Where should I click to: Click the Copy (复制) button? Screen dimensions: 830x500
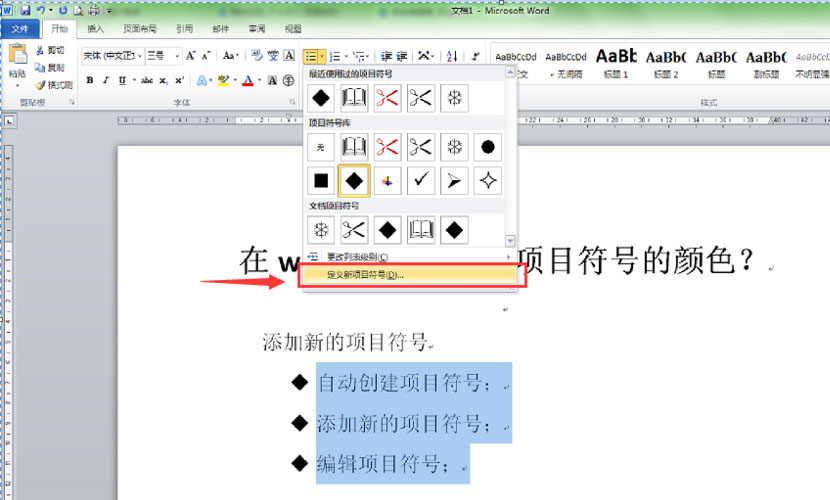50,68
